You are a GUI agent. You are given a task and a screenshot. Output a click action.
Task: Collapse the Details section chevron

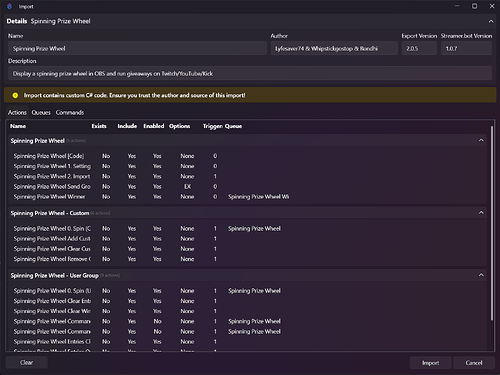pos(491,21)
